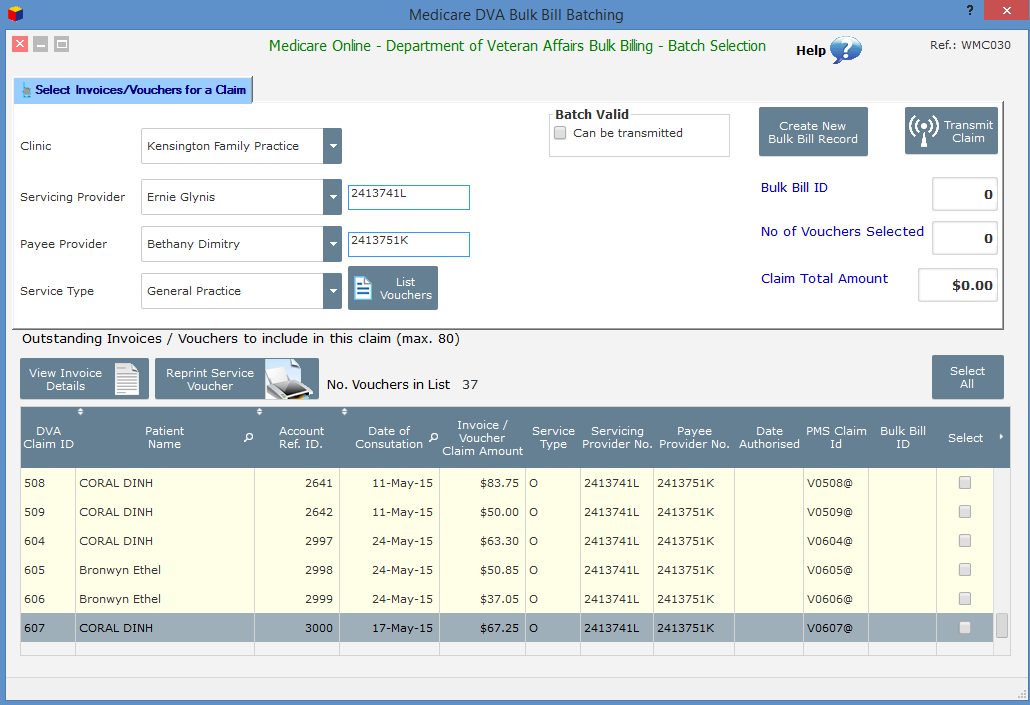Tick the Select checkbox for claim 604

[964, 541]
